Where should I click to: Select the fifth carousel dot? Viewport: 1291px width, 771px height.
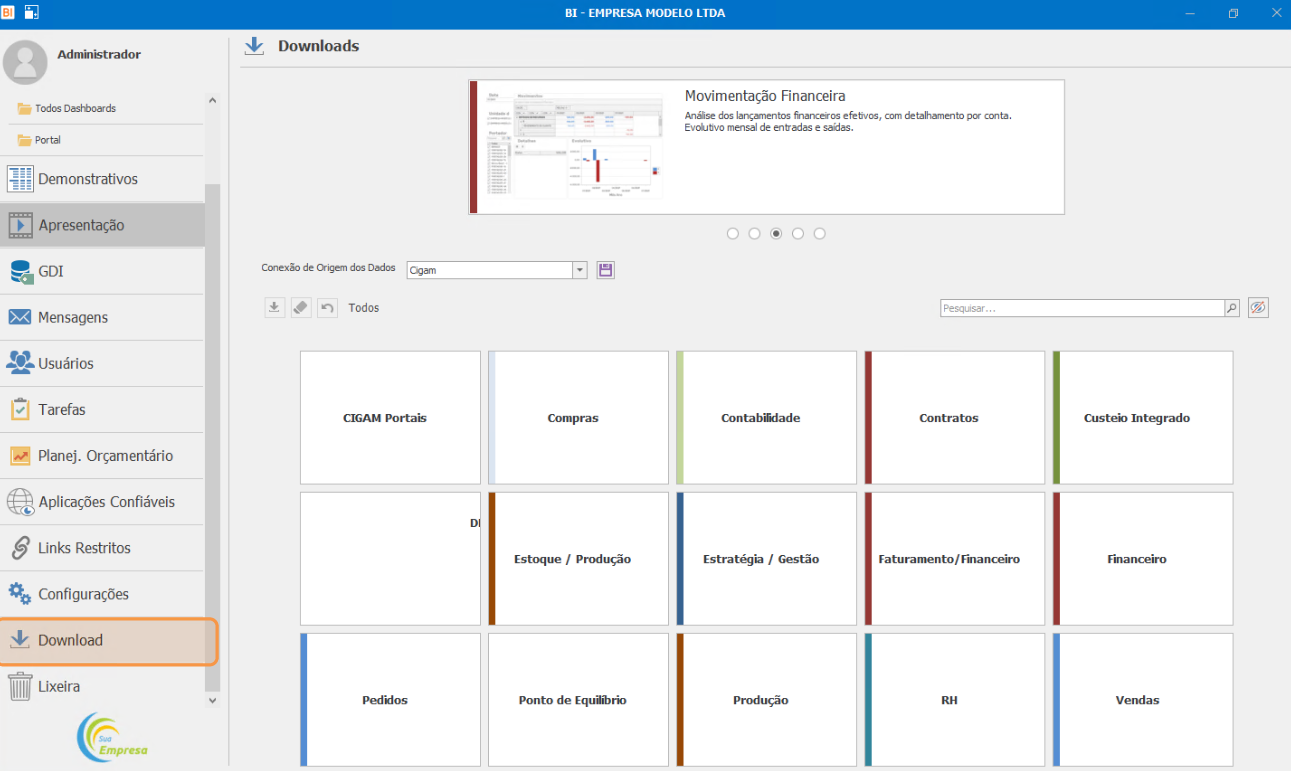point(820,234)
